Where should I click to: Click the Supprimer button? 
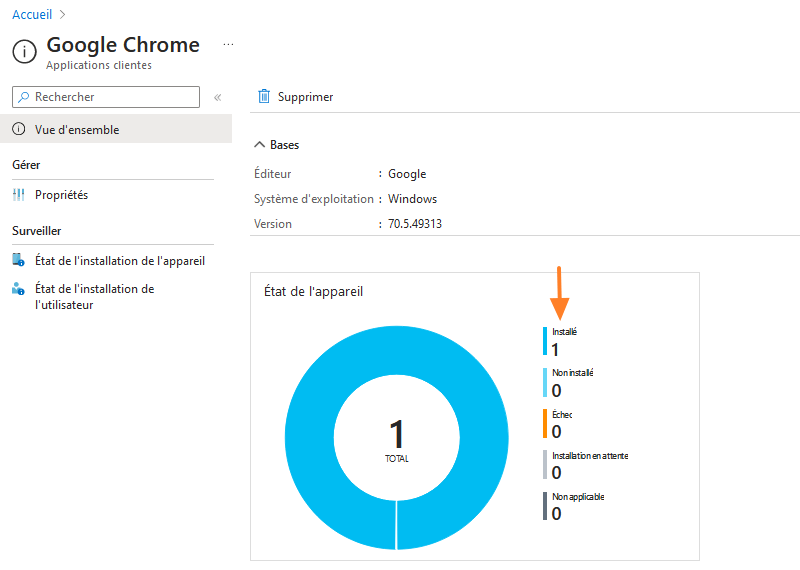click(295, 96)
